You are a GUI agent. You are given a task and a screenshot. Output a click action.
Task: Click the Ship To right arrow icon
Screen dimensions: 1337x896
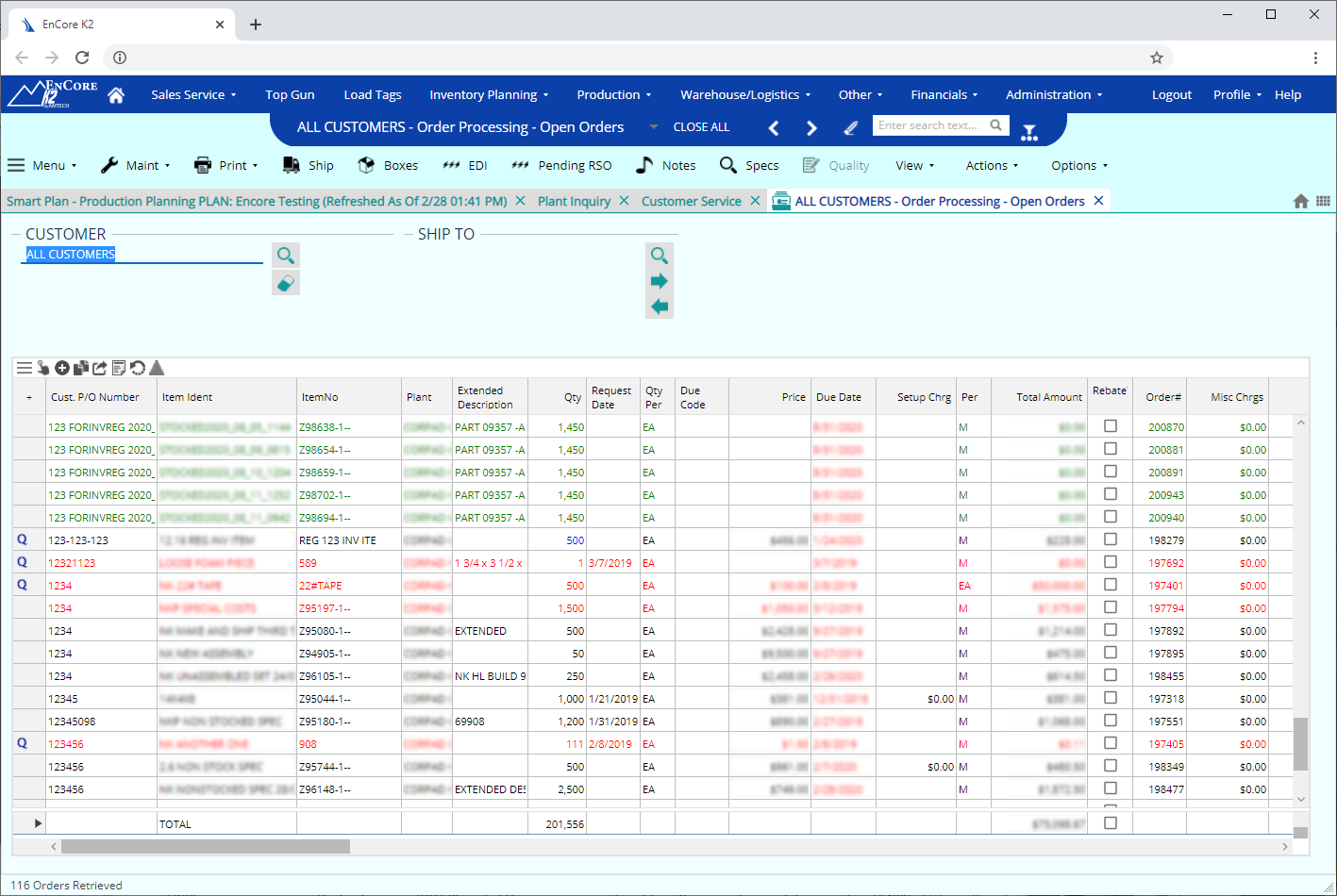coord(659,281)
